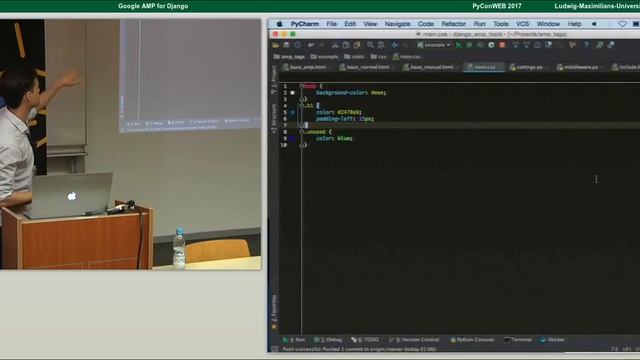
Task: Click the blue gutter color swatch on line 9
Action: (x=292, y=138)
